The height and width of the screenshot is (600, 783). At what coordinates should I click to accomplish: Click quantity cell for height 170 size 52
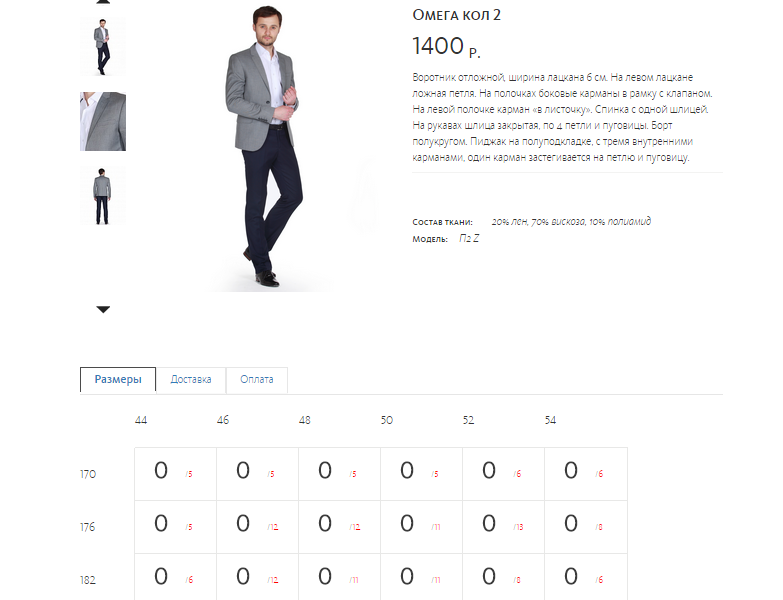tap(503, 474)
